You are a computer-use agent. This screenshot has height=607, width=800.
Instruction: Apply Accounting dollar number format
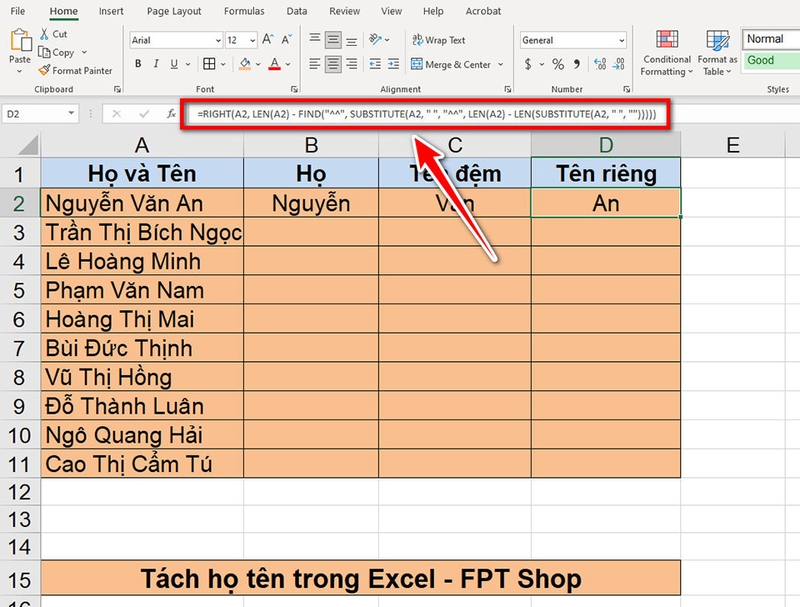[x=528, y=64]
